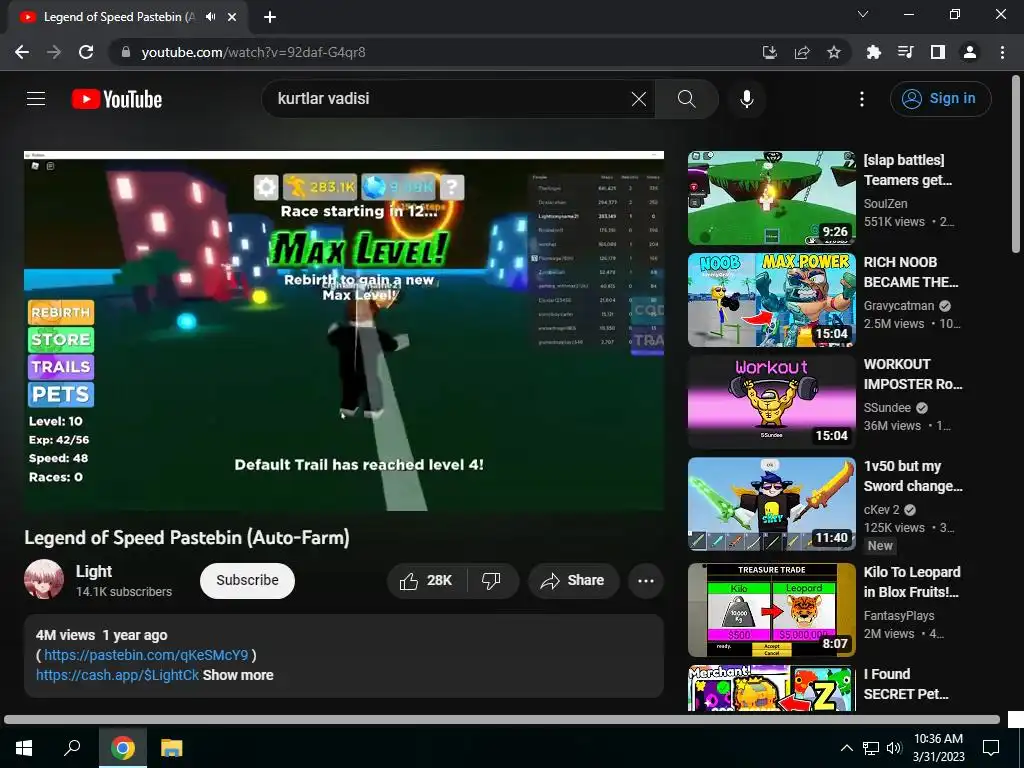Open YouTube settings three-dot menu
The height and width of the screenshot is (768, 1024).
[x=862, y=99]
